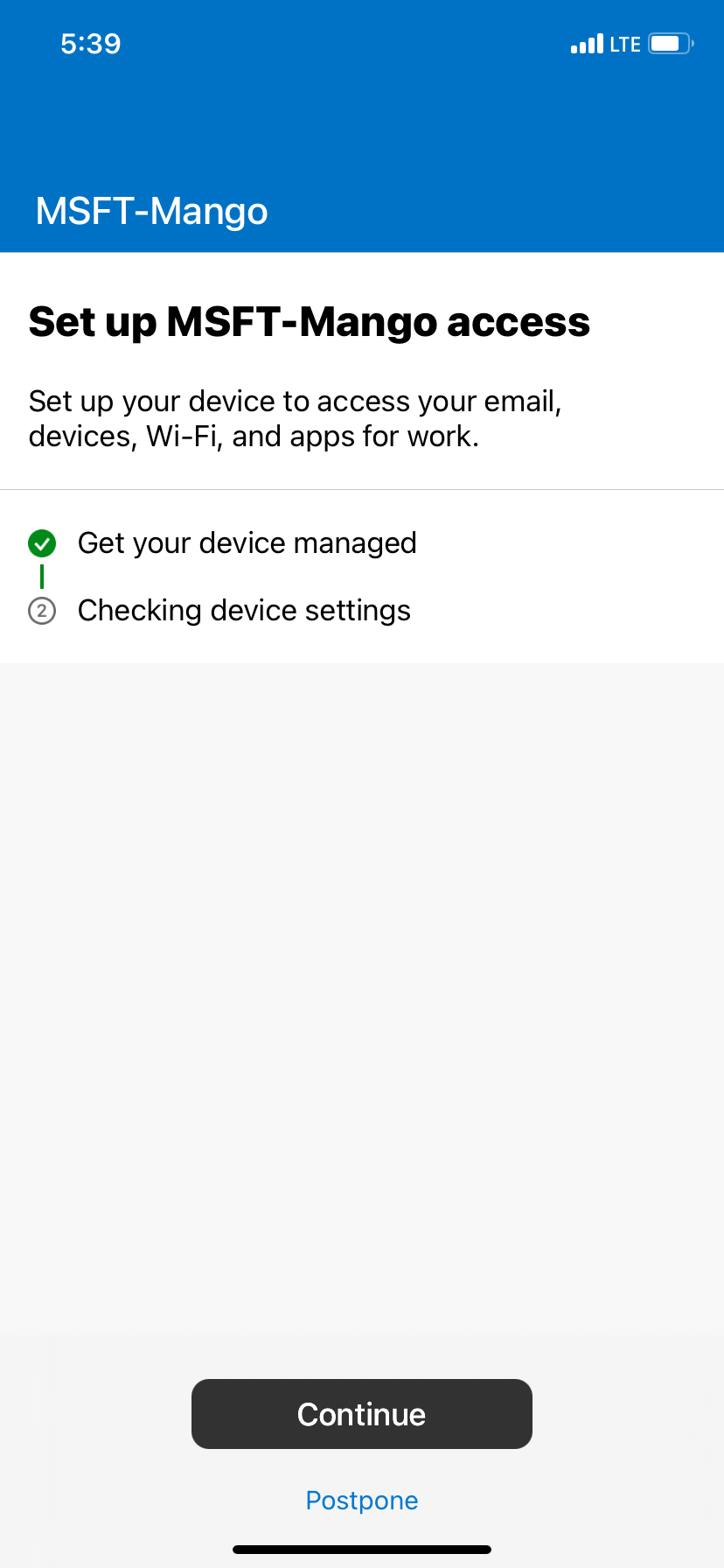This screenshot has width=724, height=1568.
Task: Expand the 'Get your device managed' step
Action: click(x=247, y=542)
